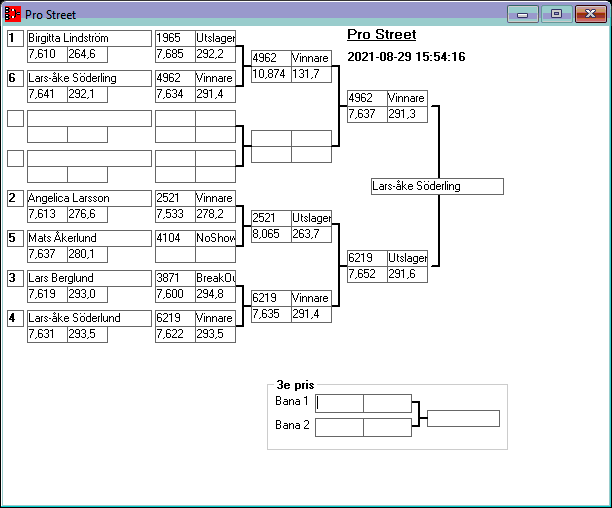Click round two speed 131,7
The height and width of the screenshot is (508, 612).
click(311, 74)
